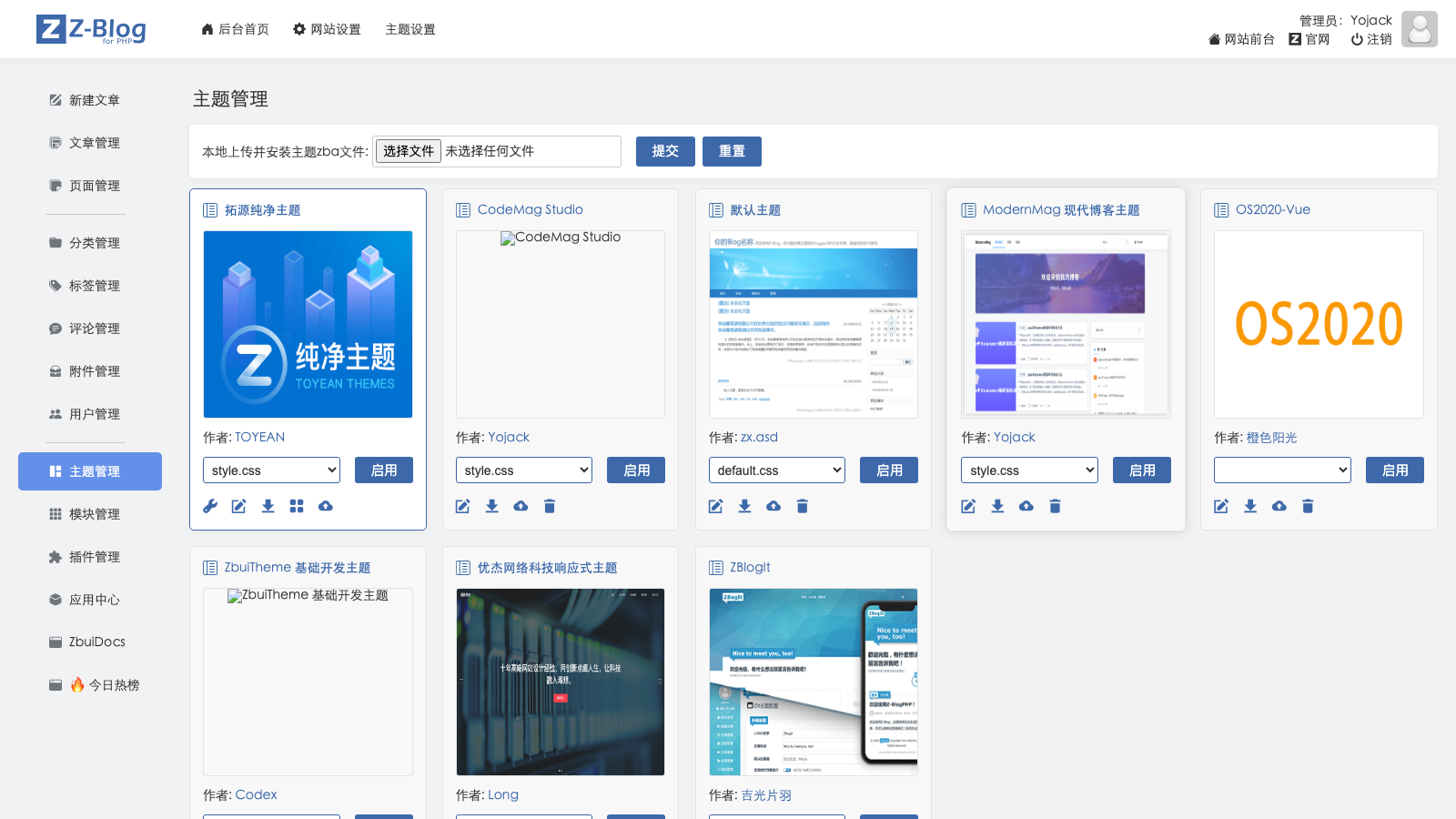The height and width of the screenshot is (819, 1456).
Task: Enable the ModernMag theme
Action: [1142, 470]
